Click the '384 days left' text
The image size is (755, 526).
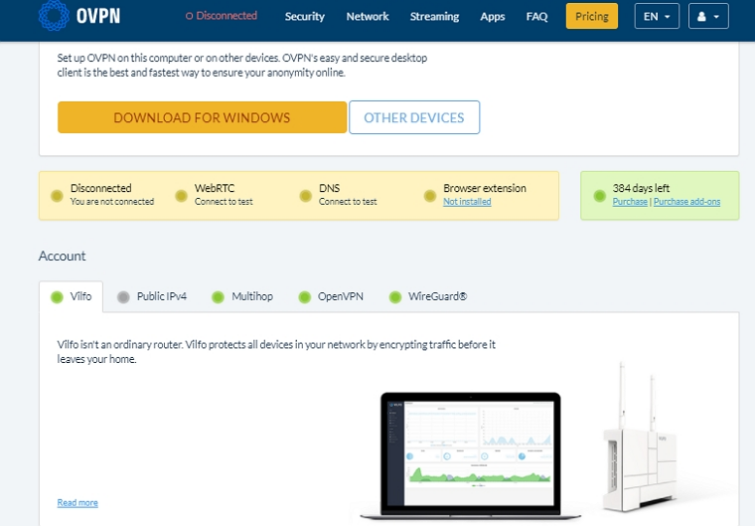[x=641, y=188]
